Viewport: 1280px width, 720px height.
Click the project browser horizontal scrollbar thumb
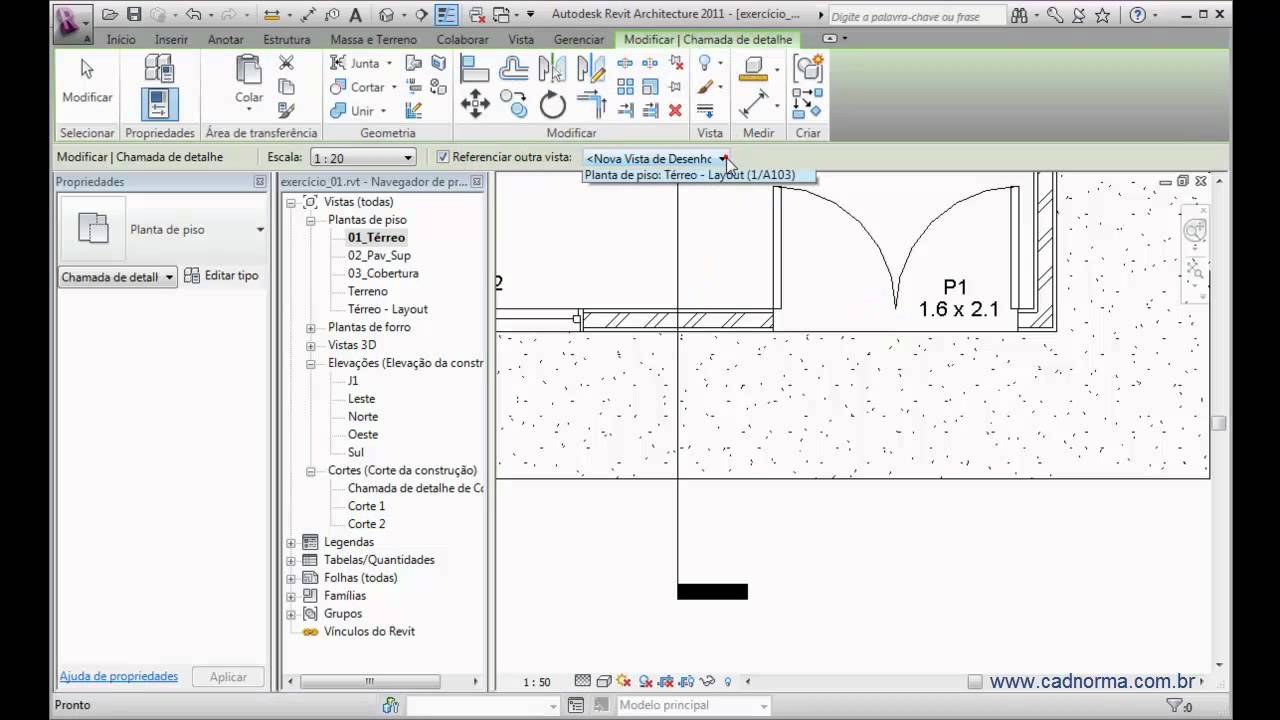coord(369,681)
